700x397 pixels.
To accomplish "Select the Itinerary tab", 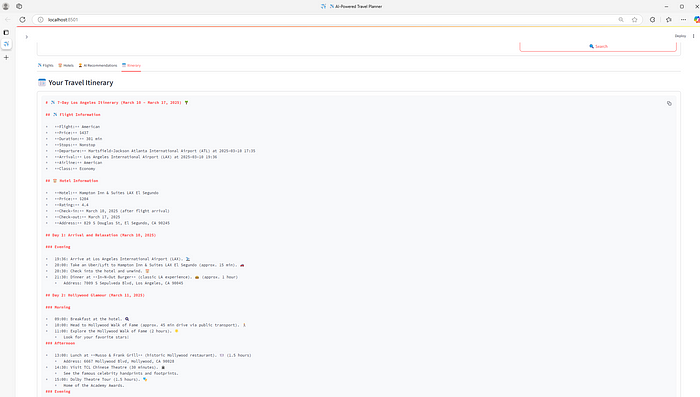I will coord(131,65).
